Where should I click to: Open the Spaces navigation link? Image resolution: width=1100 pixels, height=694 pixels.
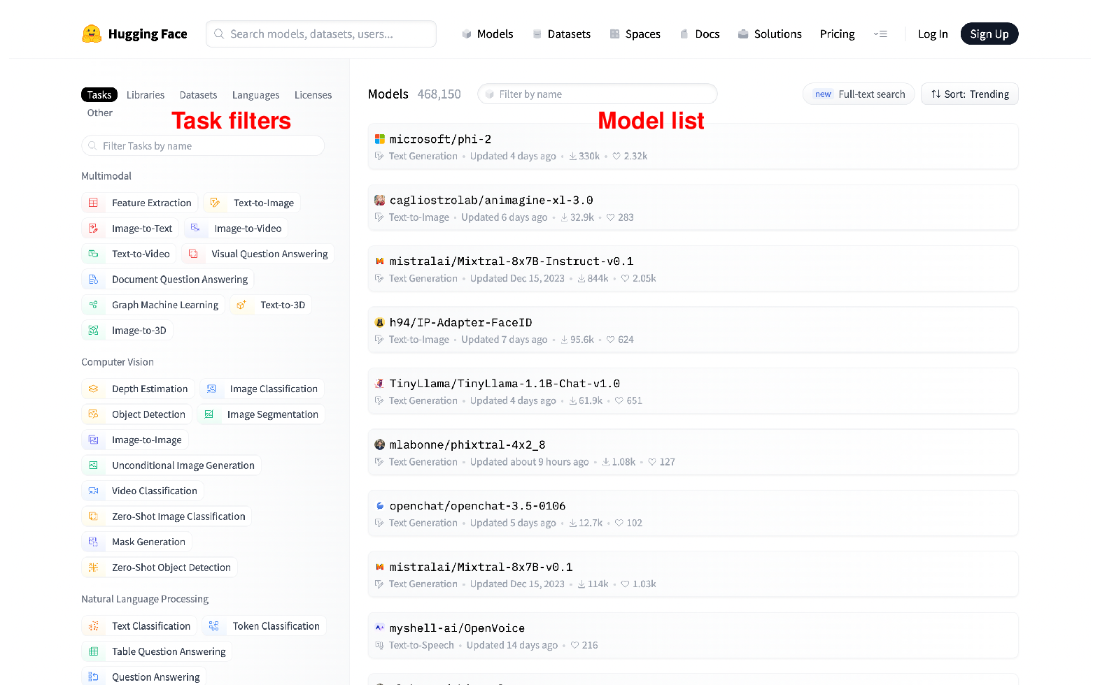click(635, 34)
